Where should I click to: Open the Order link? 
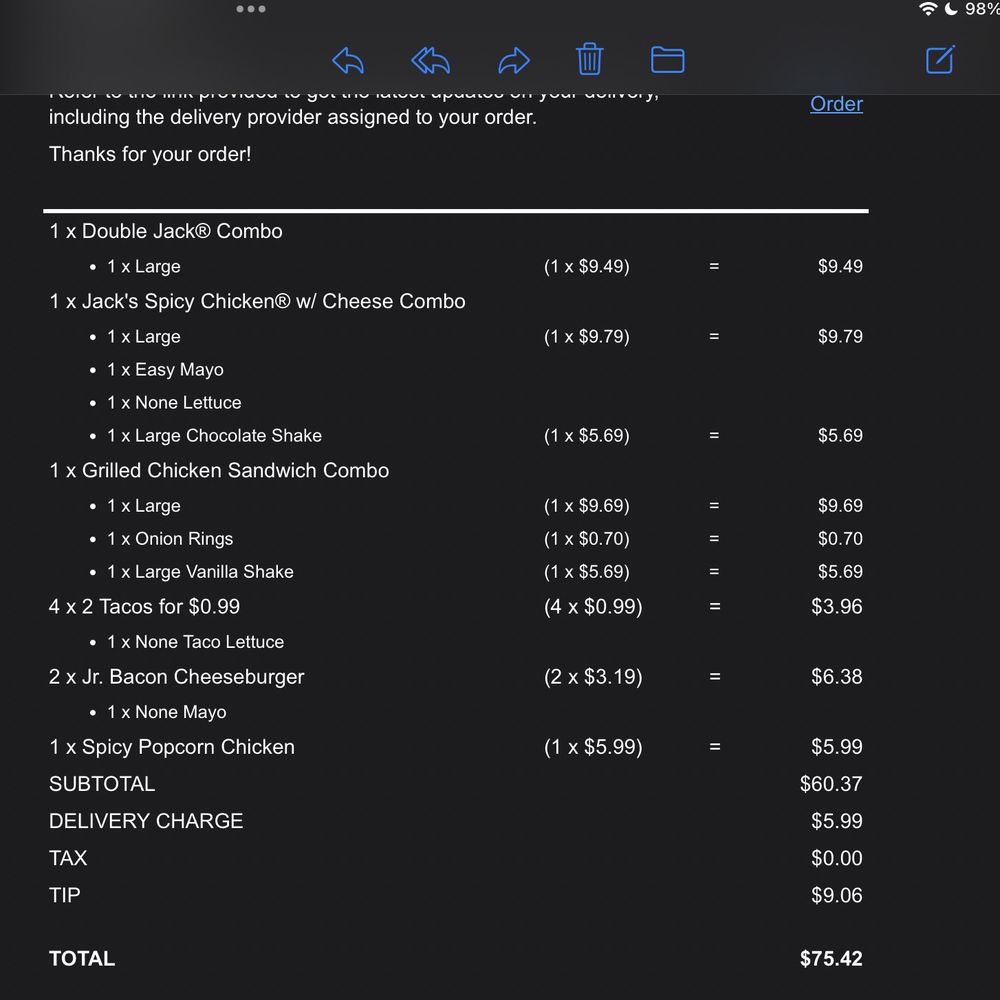tap(836, 104)
